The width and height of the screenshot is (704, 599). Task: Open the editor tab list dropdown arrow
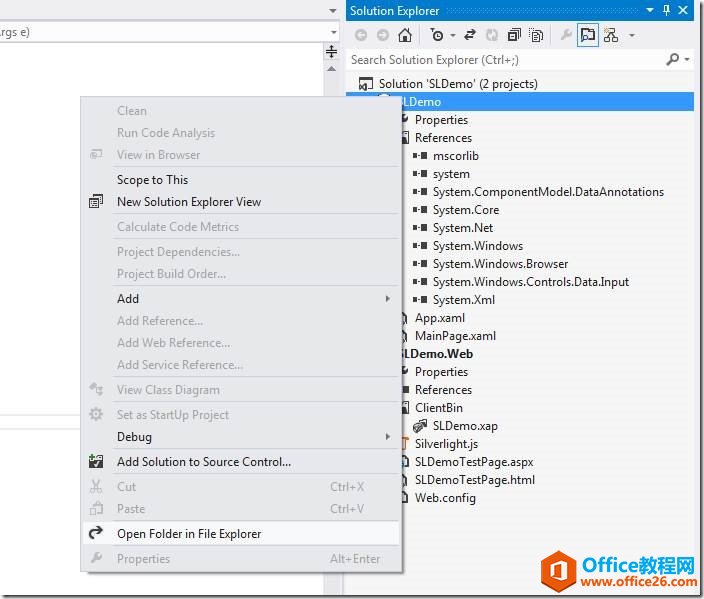333,10
